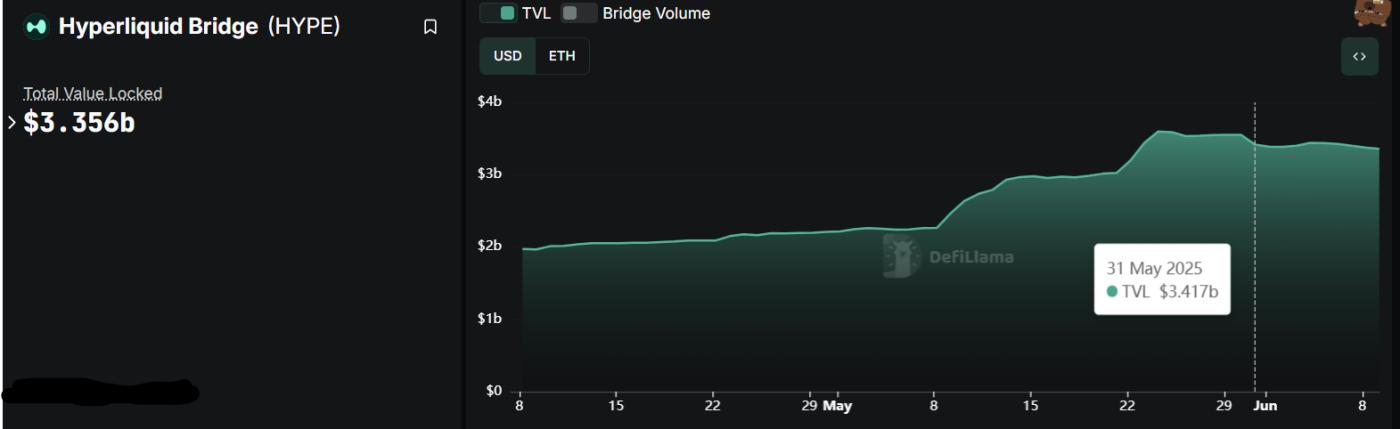
Task: Click the May label on the date axis
Action: click(x=837, y=406)
